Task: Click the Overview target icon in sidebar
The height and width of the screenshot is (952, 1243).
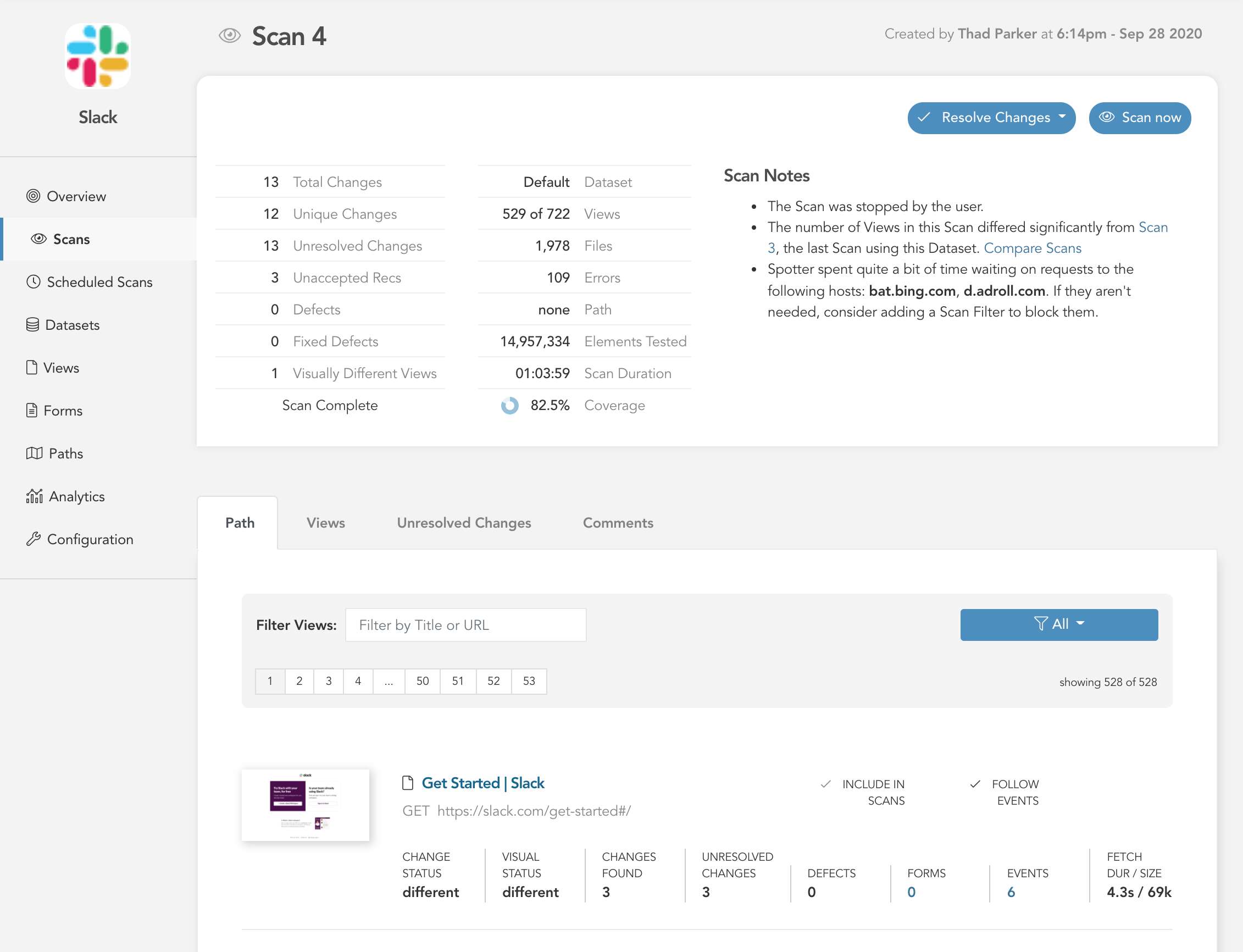Action: [x=34, y=196]
